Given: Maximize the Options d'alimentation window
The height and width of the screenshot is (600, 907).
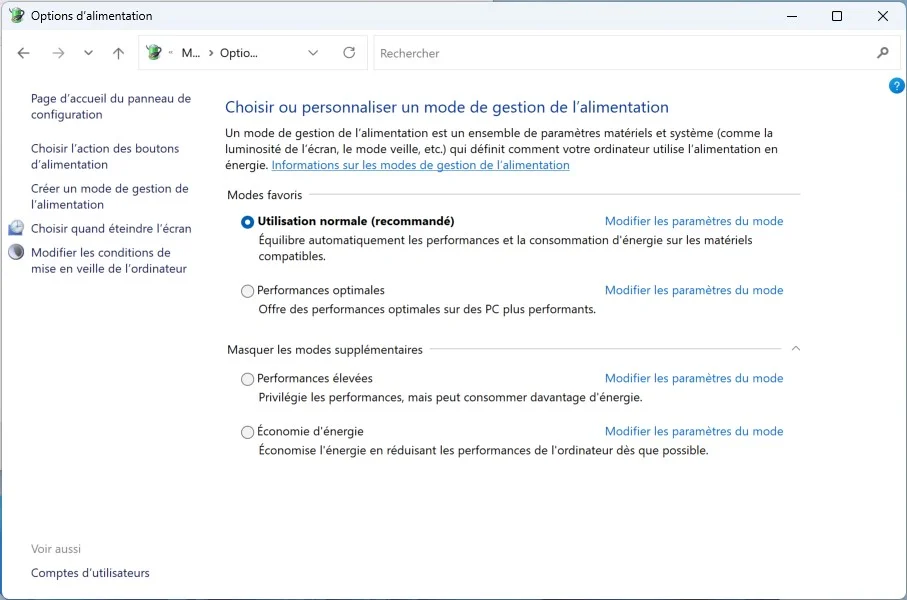Looking at the screenshot, I should click(x=837, y=16).
